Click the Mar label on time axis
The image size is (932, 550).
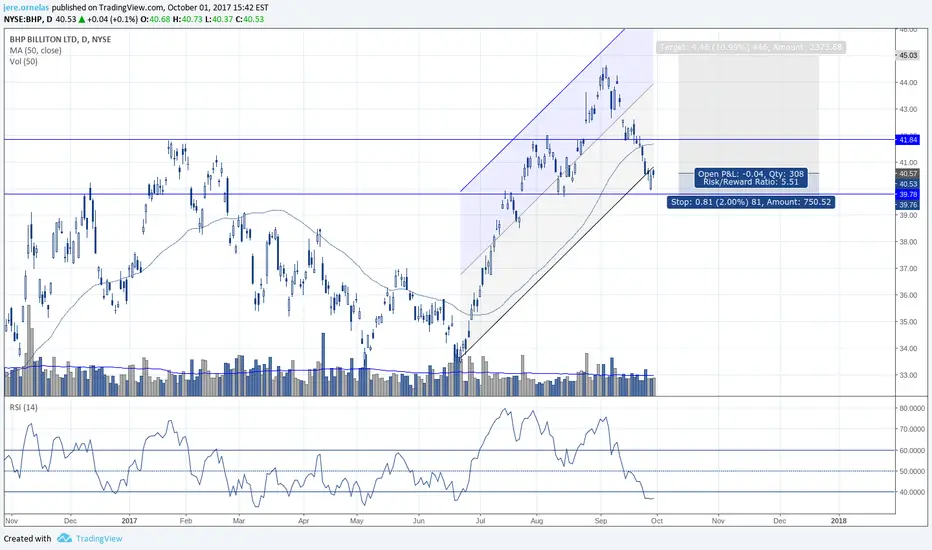pos(239,521)
